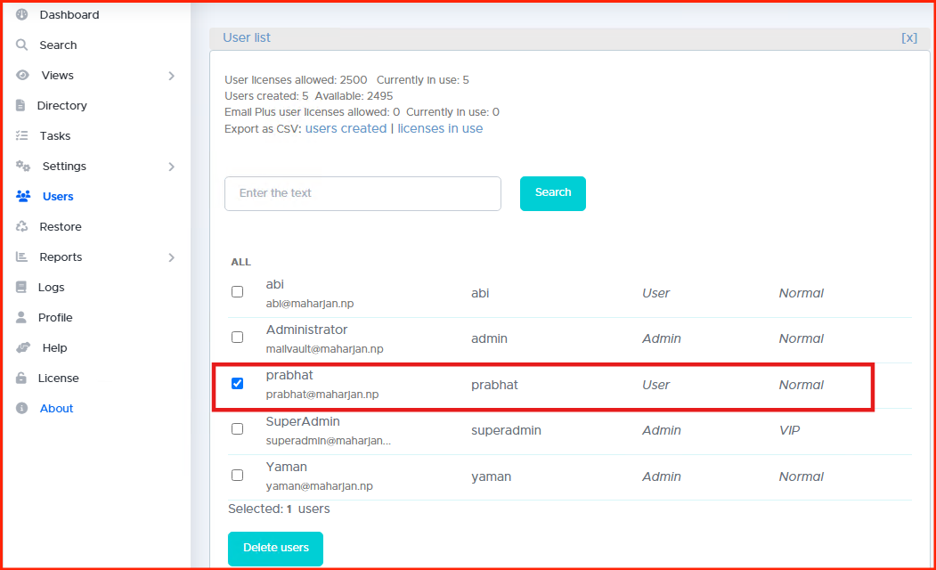Open Logs from the sidebar
936x570 pixels.
tap(51, 287)
